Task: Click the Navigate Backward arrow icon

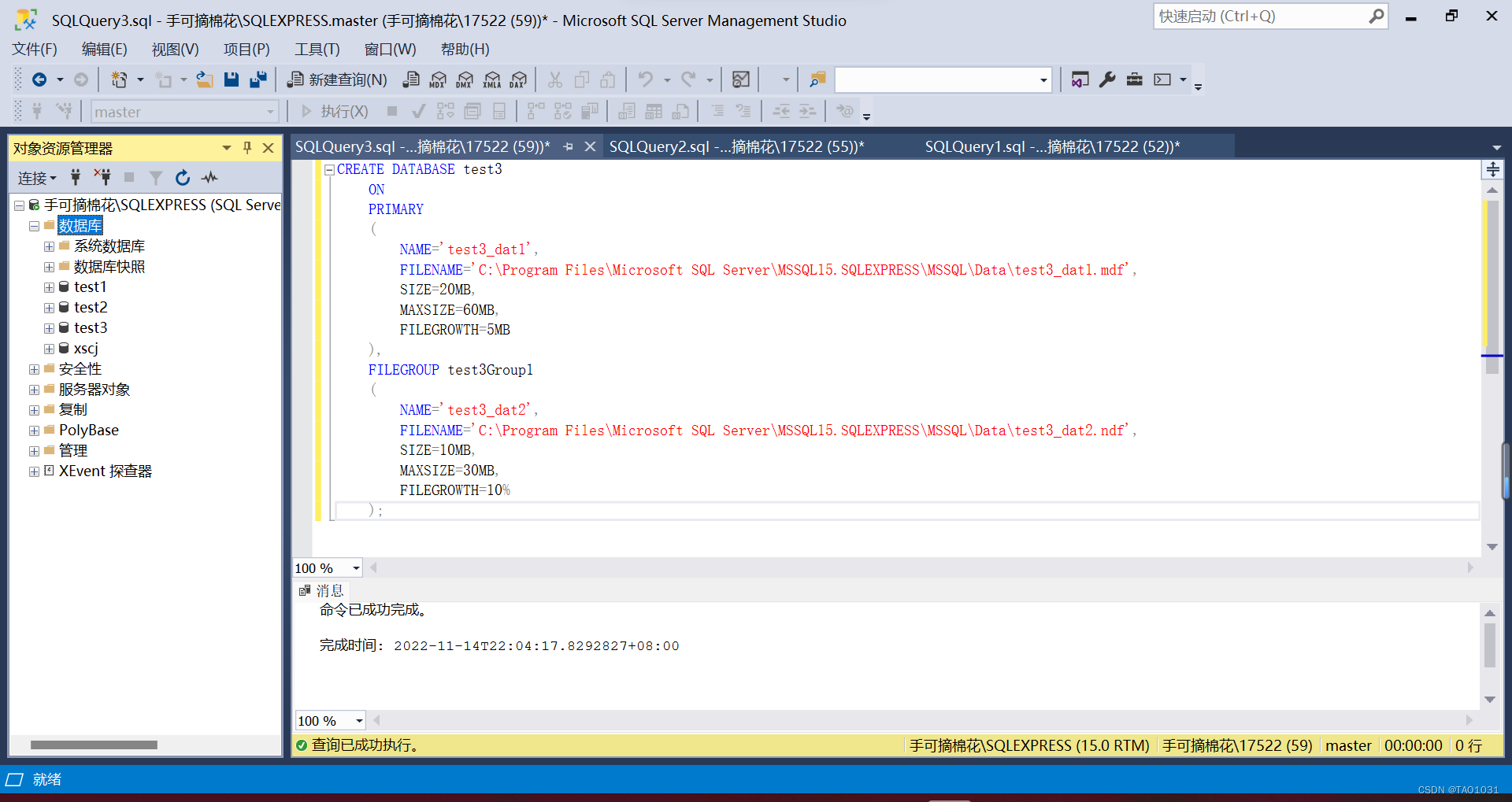Action: [x=39, y=79]
